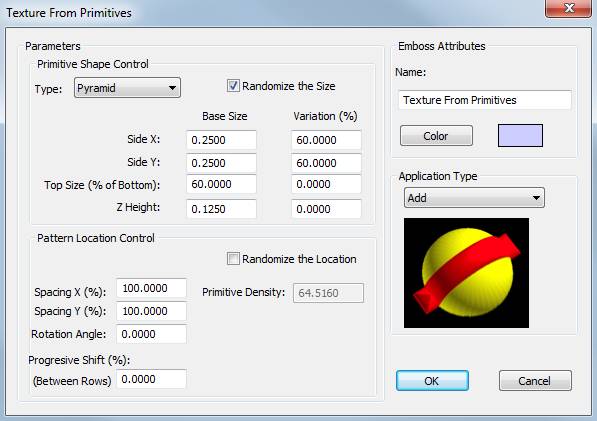Viewport: 597px width, 421px height.
Task: Click the Spacing X percent field
Action: click(151, 288)
